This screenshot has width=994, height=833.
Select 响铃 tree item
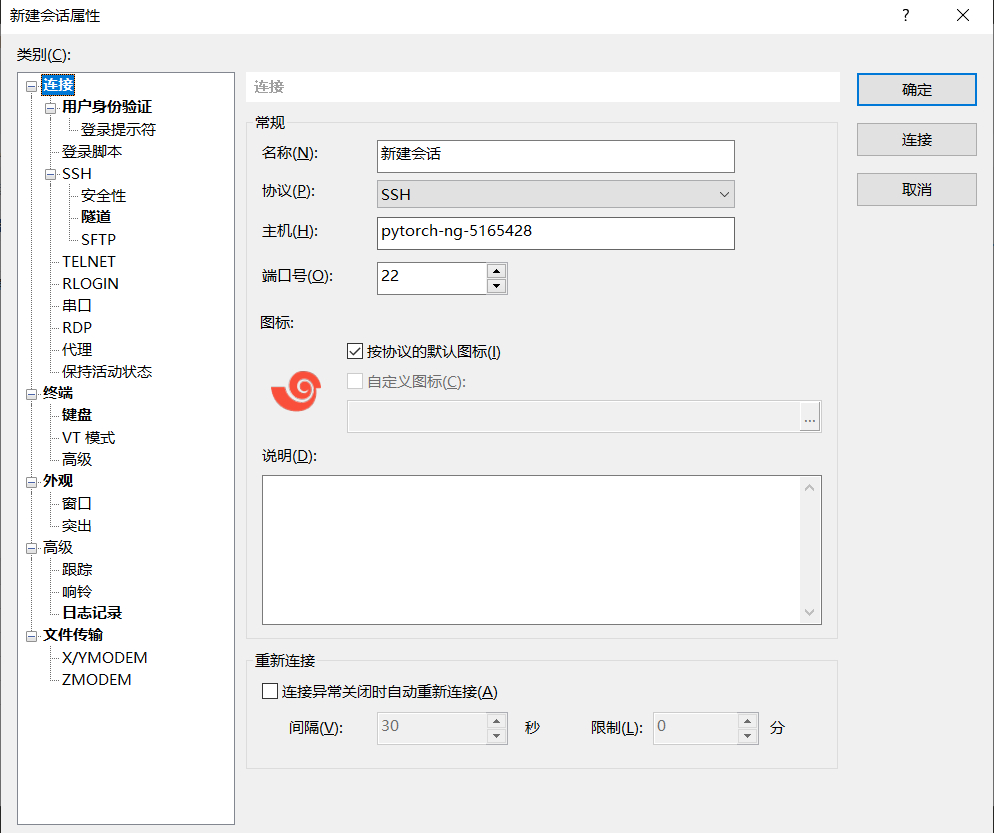[77, 591]
